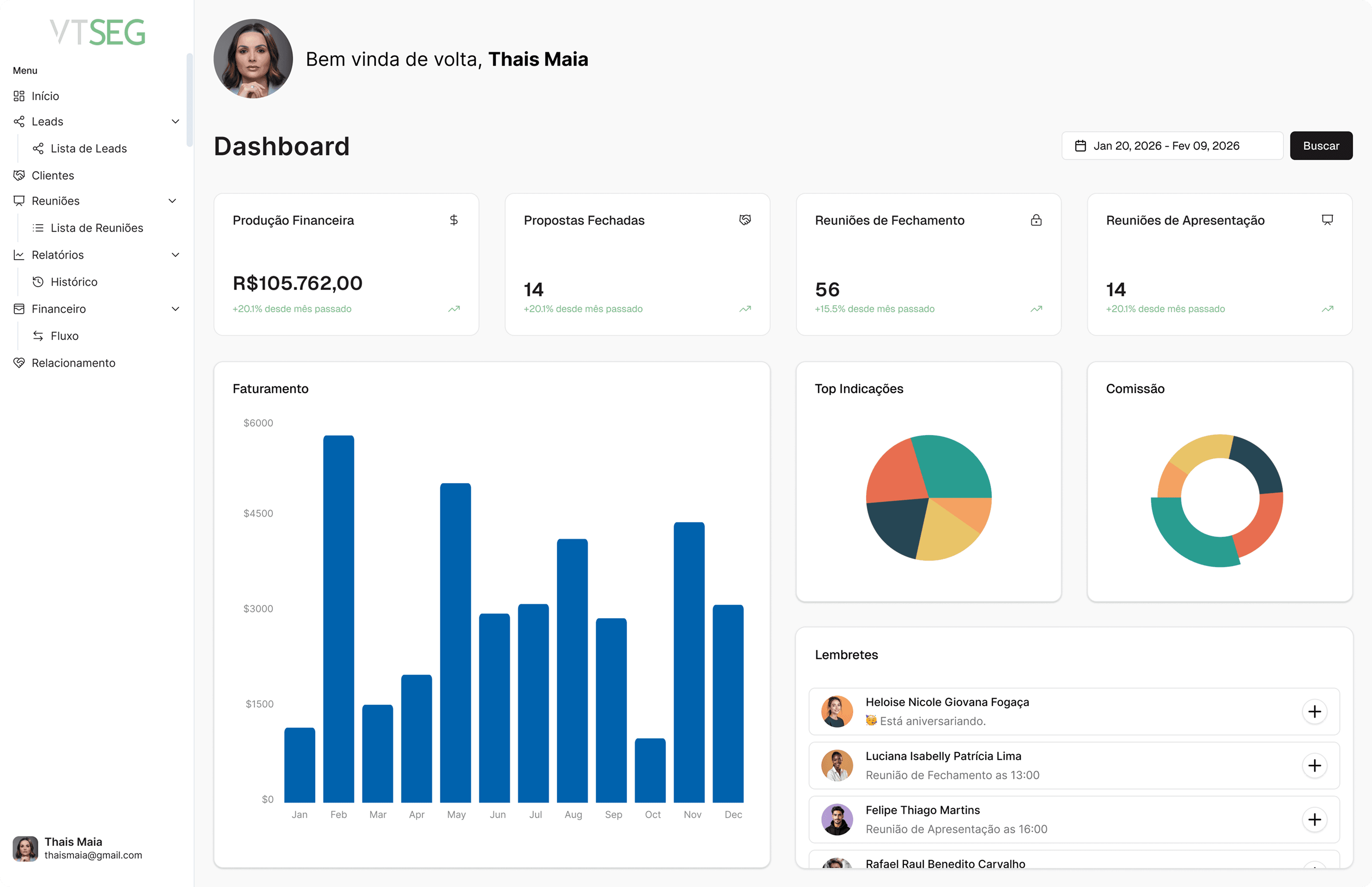Viewport: 1372px width, 887px height.
Task: Collapse the Relatórios menu chevron
Action: click(175, 254)
